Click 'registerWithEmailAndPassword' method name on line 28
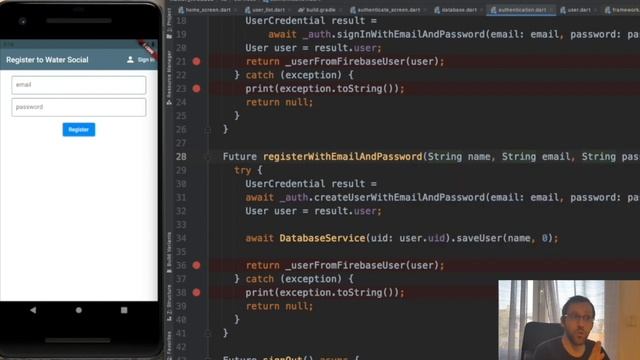Screen dimensions: 640x360 (342, 157)
